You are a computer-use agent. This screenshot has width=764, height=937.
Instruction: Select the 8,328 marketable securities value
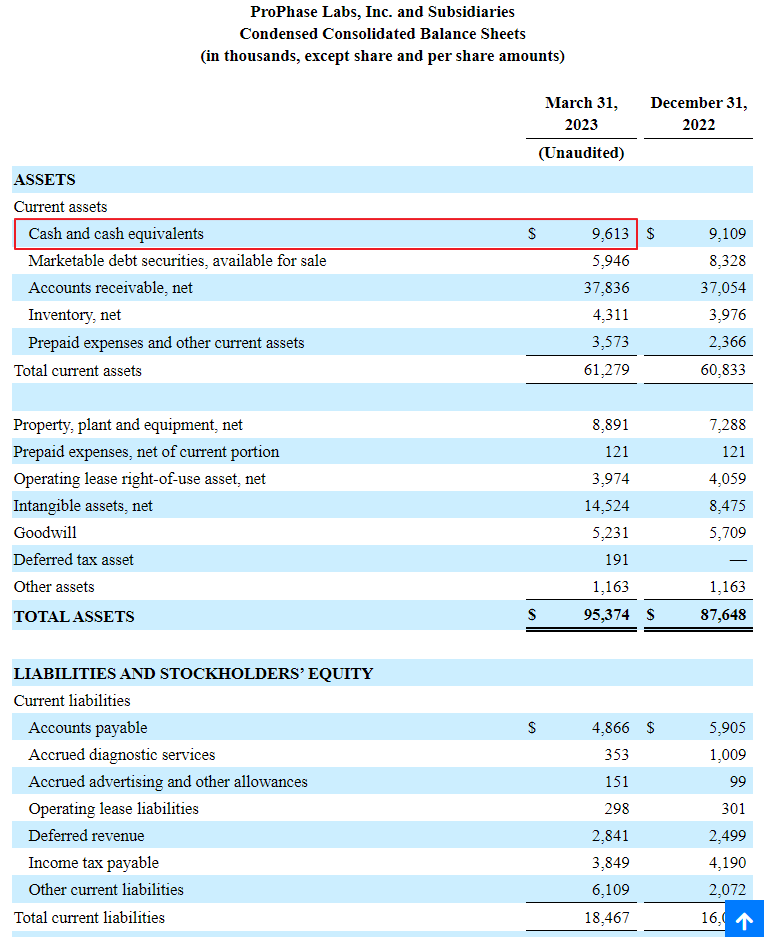click(728, 261)
